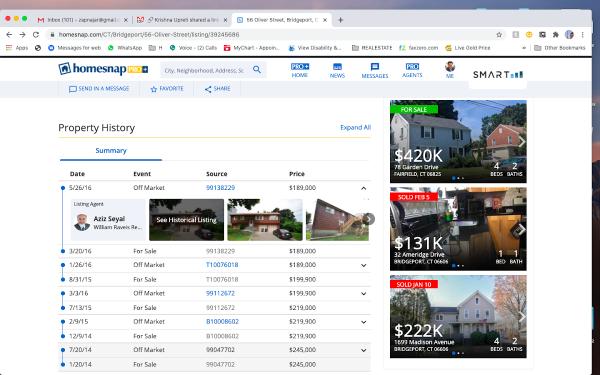Open the Messages nav icon
600x375 pixels.
[x=375, y=71]
